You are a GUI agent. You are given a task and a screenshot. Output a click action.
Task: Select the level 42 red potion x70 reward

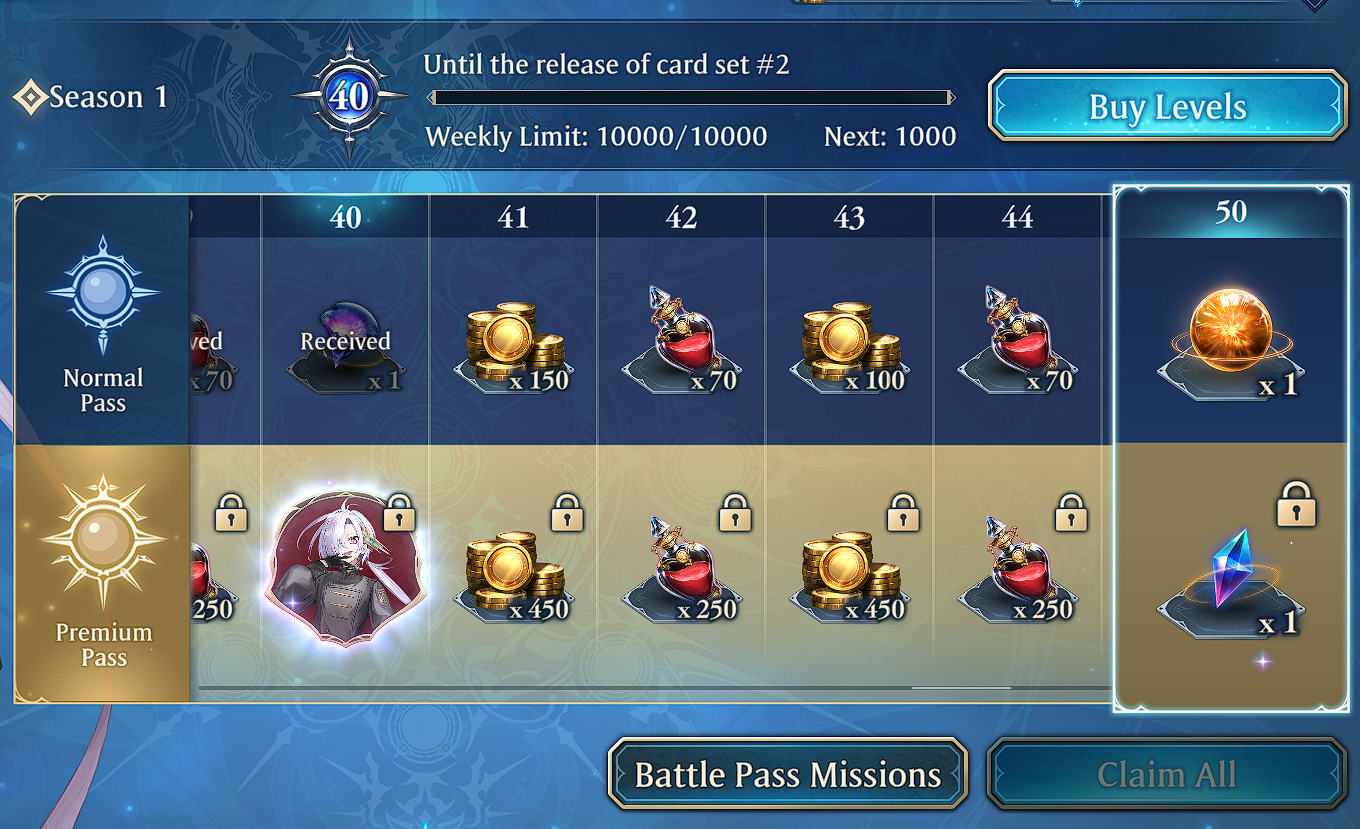(x=681, y=340)
